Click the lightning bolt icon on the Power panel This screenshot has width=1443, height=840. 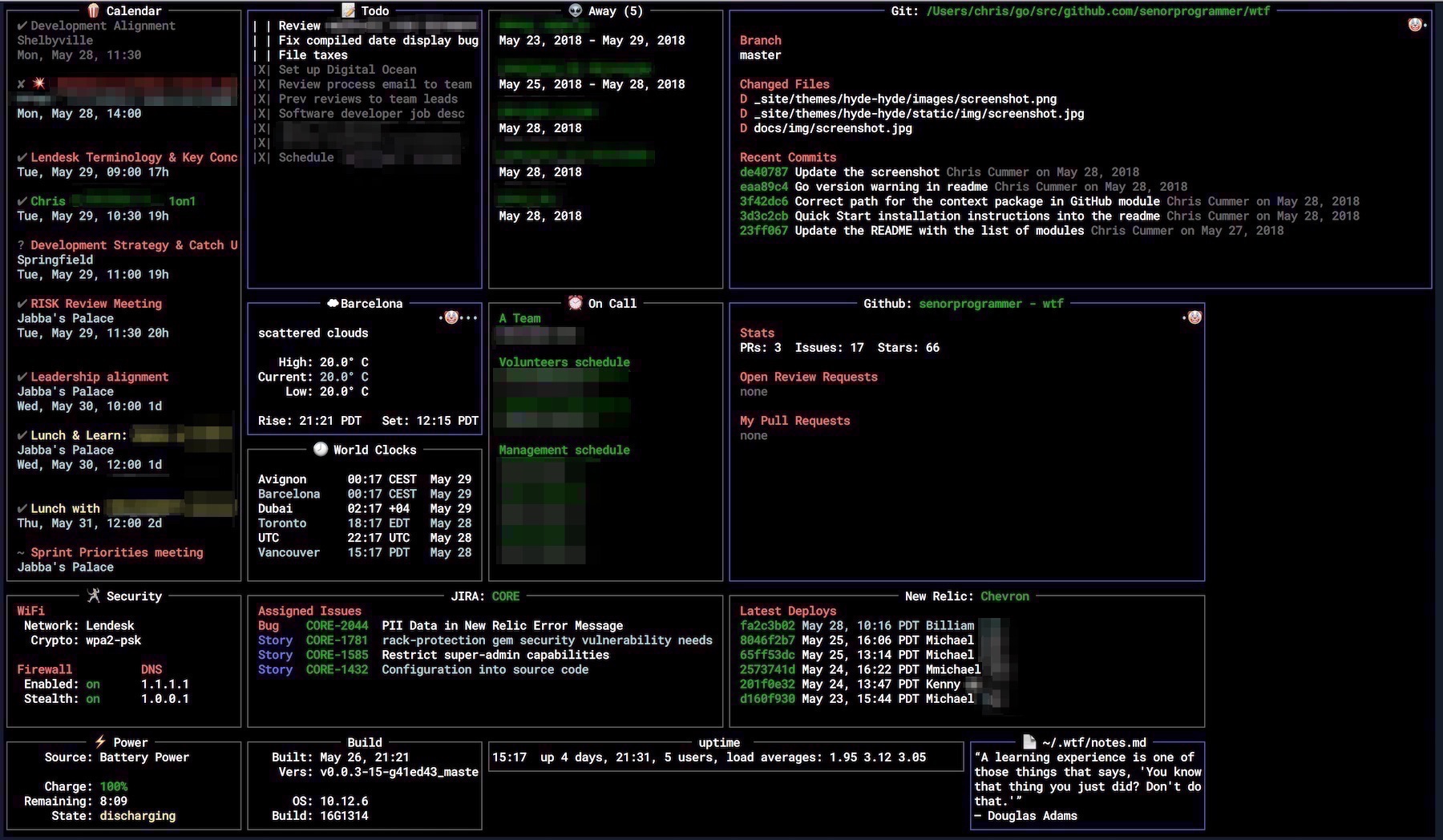point(101,741)
